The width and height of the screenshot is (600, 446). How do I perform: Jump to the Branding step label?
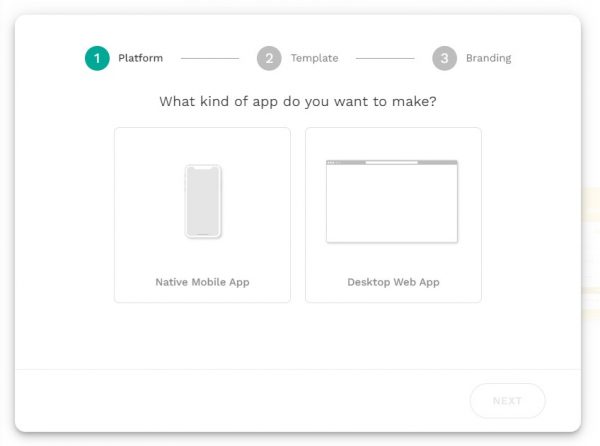tap(488, 58)
